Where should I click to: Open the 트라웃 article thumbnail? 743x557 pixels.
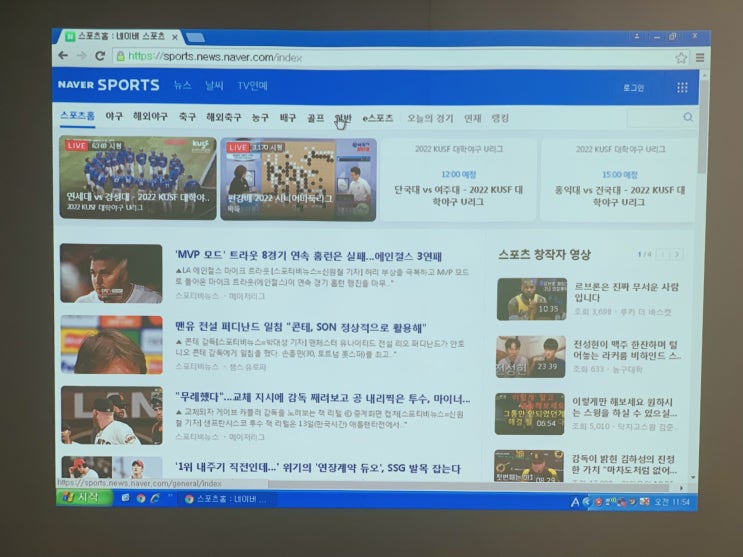(x=111, y=274)
